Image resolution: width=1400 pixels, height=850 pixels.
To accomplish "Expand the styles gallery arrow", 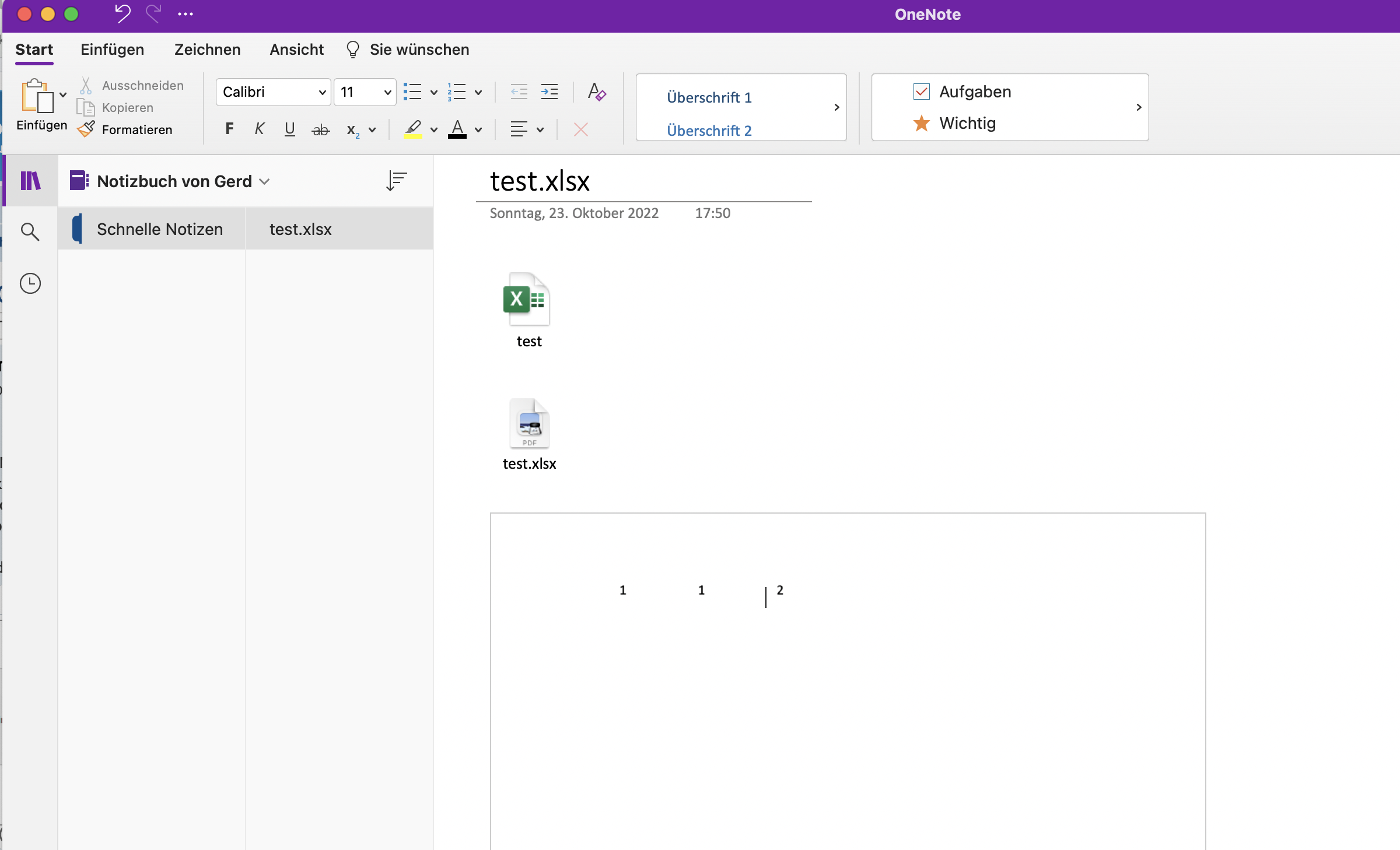I will tap(836, 107).
